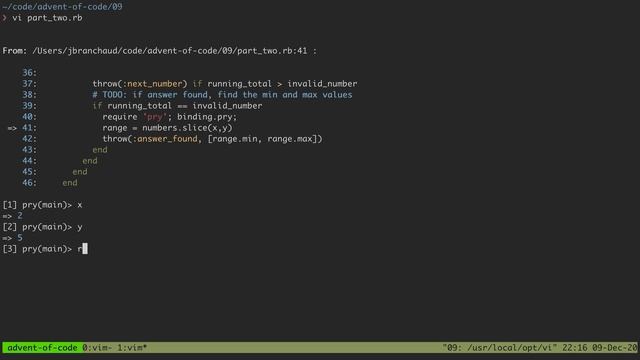The width and height of the screenshot is (640, 360).
Task: Click the '[1] pry(main)> x' prompt line
Action: click(42, 205)
